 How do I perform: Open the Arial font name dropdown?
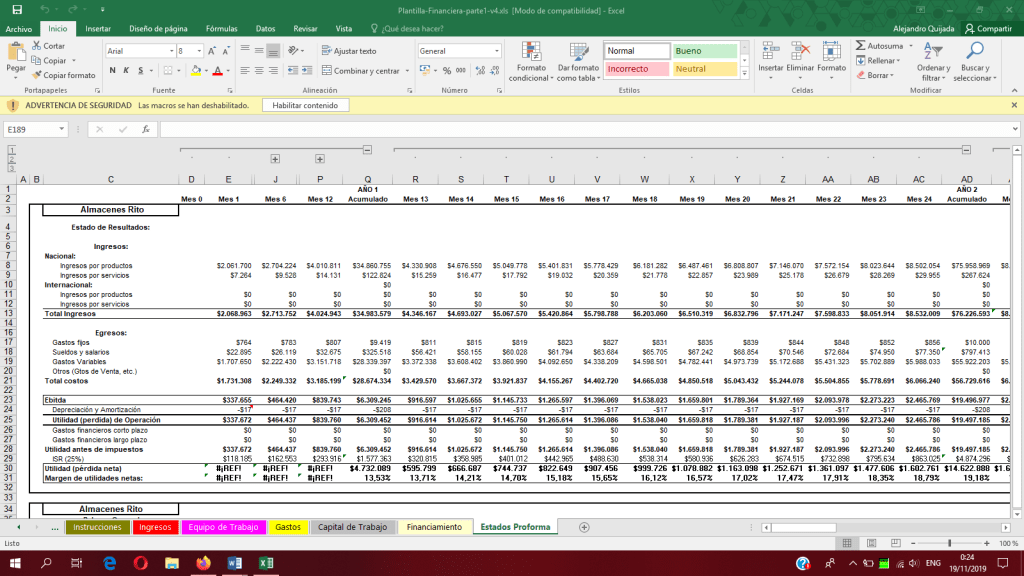(171, 51)
